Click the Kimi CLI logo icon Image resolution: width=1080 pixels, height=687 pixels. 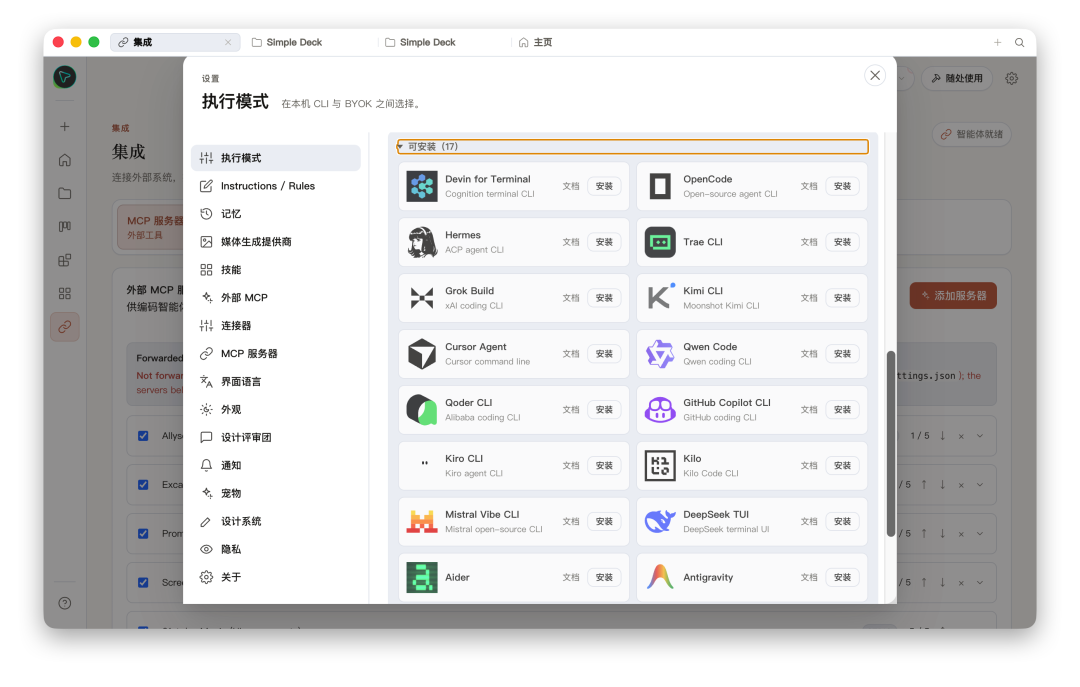coord(660,298)
